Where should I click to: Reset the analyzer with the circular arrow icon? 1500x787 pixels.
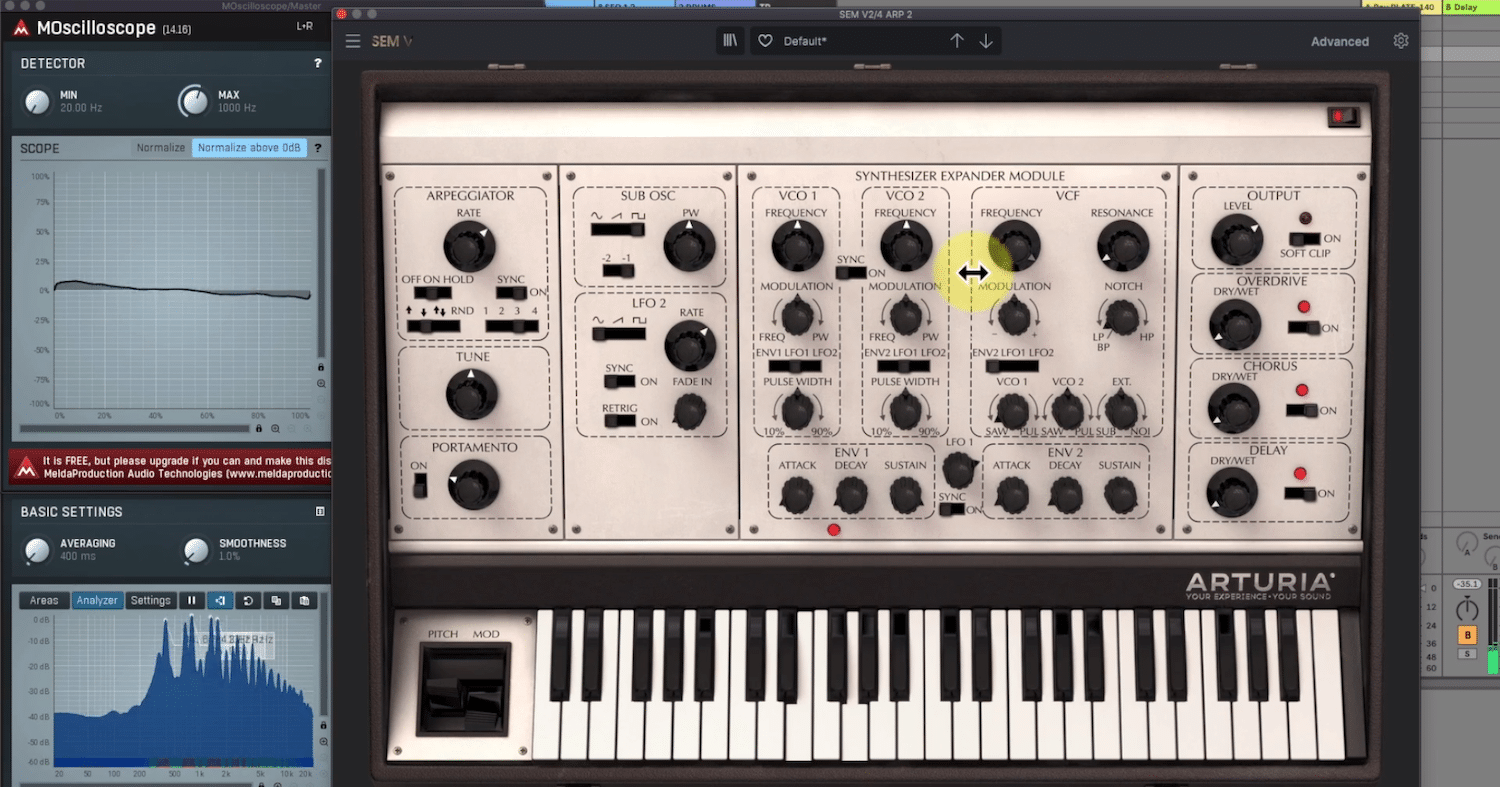tap(248, 601)
